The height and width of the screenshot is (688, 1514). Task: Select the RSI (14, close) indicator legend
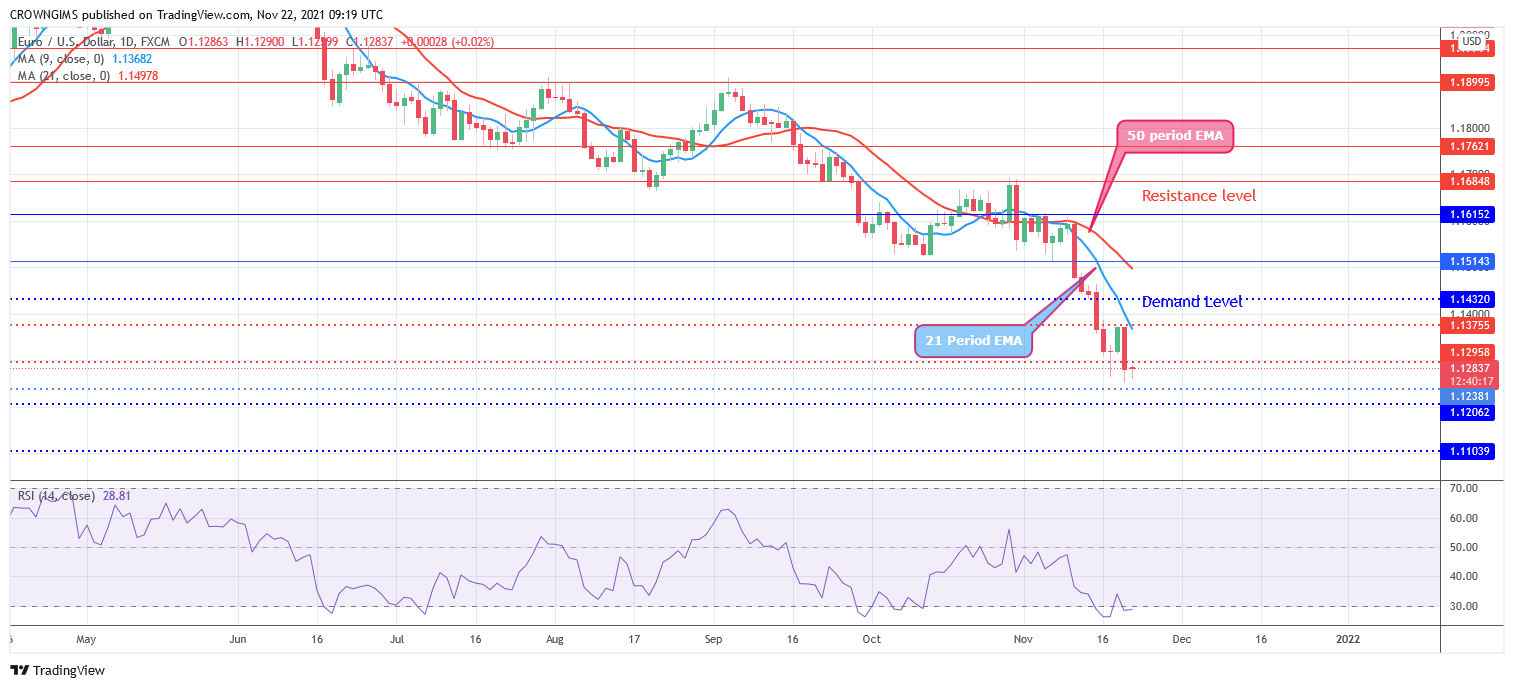point(56,496)
